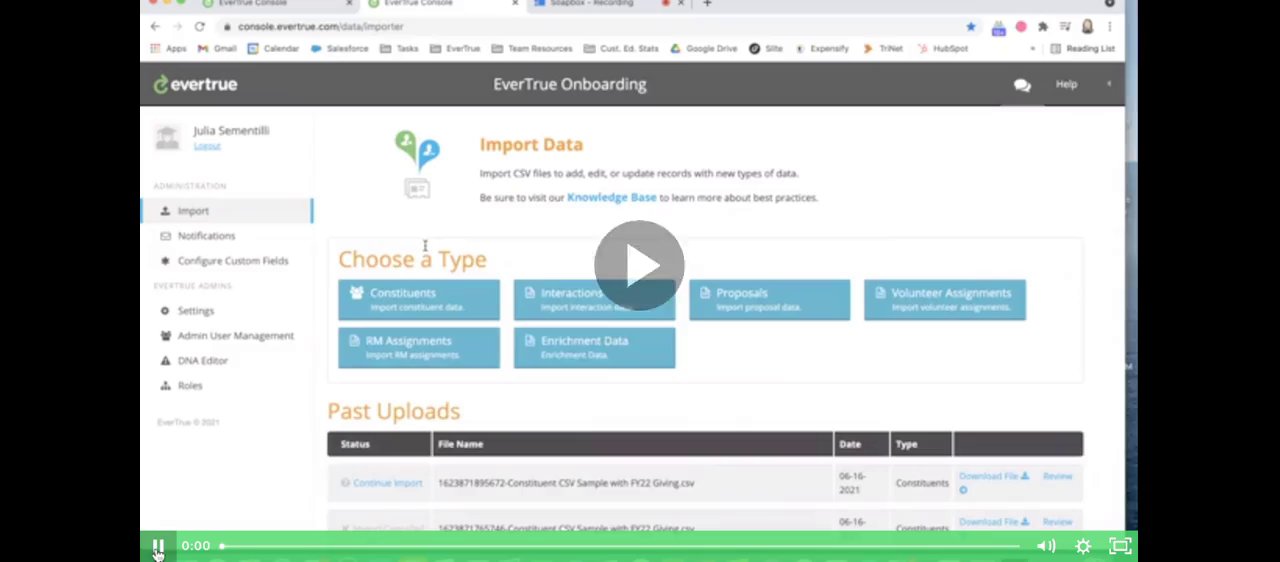The height and width of the screenshot is (562, 1280).
Task: Mute the video volume
Action: click(1046, 546)
